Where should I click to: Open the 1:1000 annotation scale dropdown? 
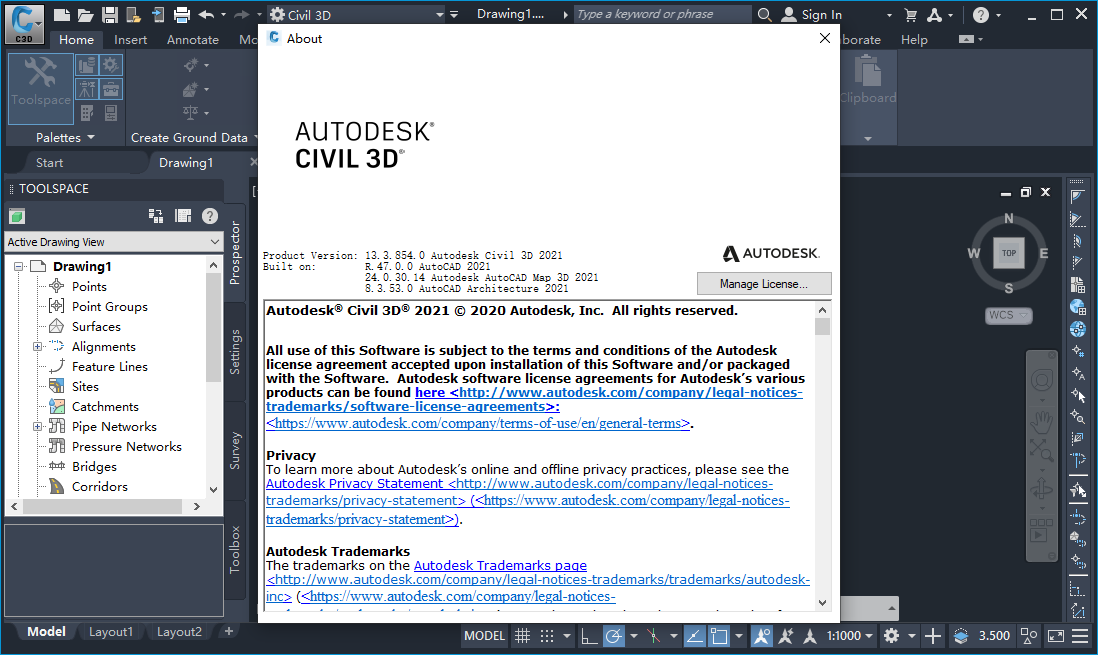pyautogui.click(x=849, y=635)
